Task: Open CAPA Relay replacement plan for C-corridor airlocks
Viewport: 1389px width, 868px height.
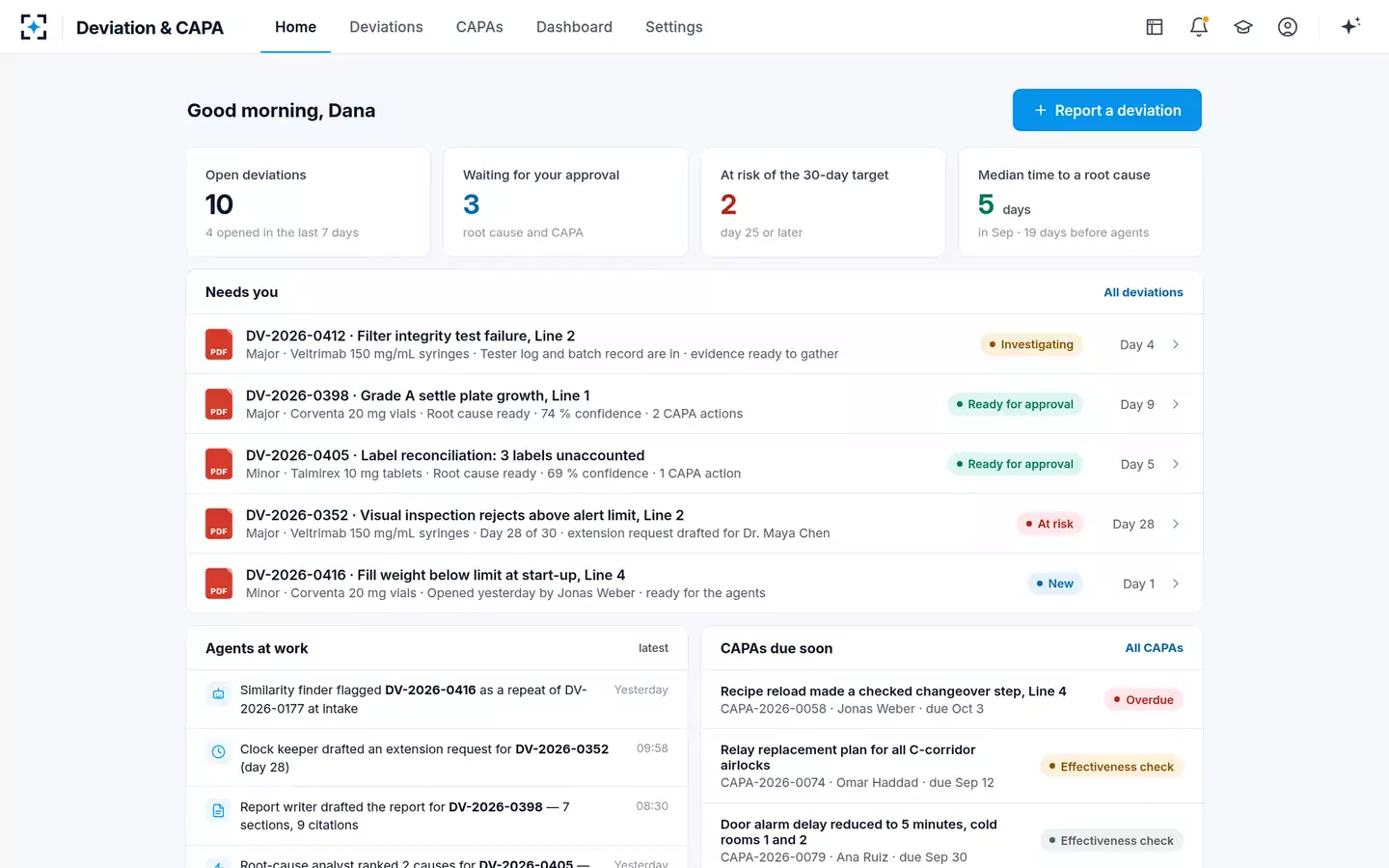Action: [x=951, y=766]
